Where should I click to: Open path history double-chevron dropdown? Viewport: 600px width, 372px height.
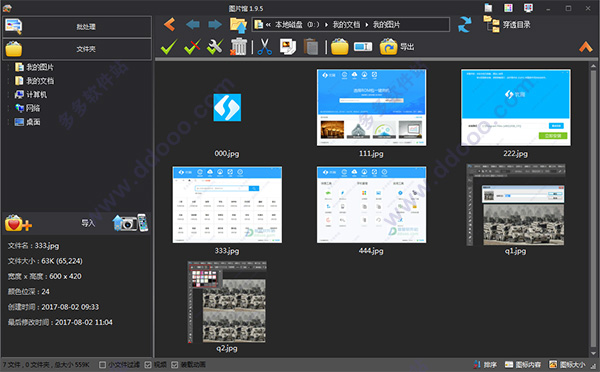click(x=268, y=24)
